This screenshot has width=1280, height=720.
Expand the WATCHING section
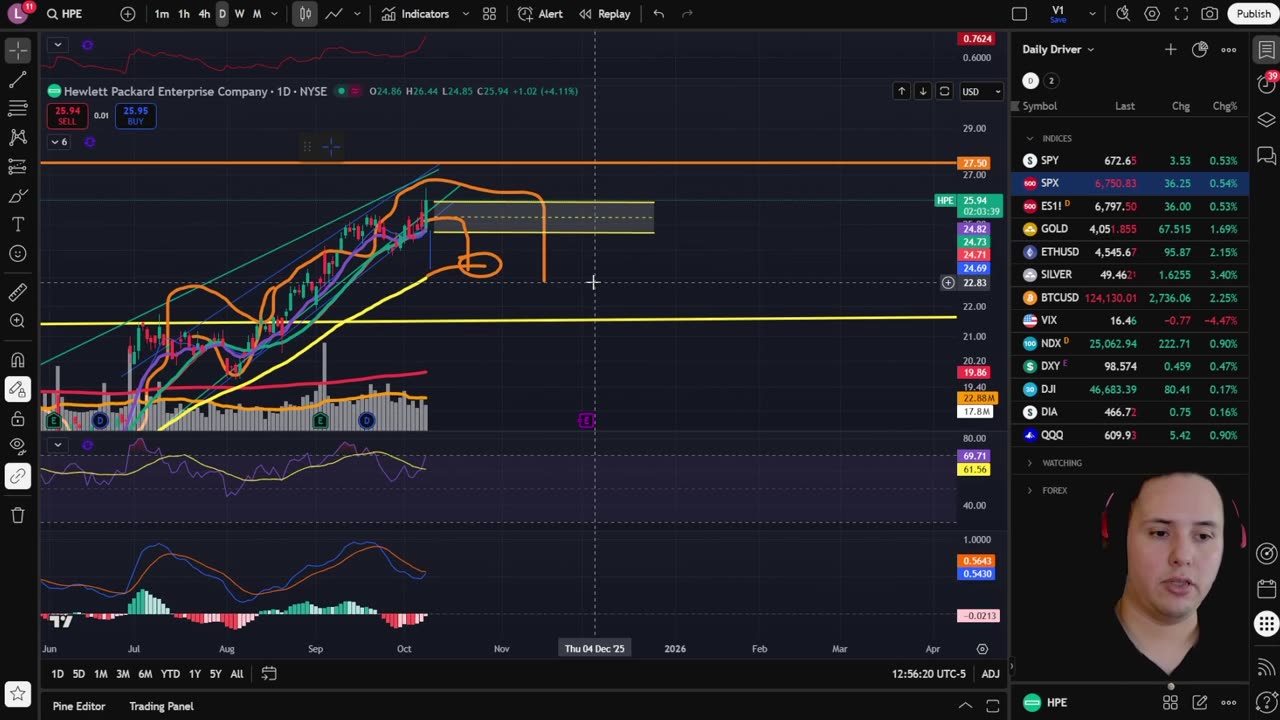pos(1029,463)
